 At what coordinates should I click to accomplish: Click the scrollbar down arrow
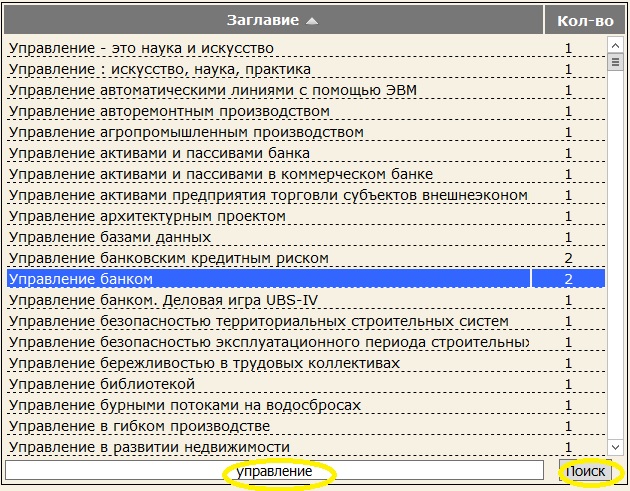616,448
